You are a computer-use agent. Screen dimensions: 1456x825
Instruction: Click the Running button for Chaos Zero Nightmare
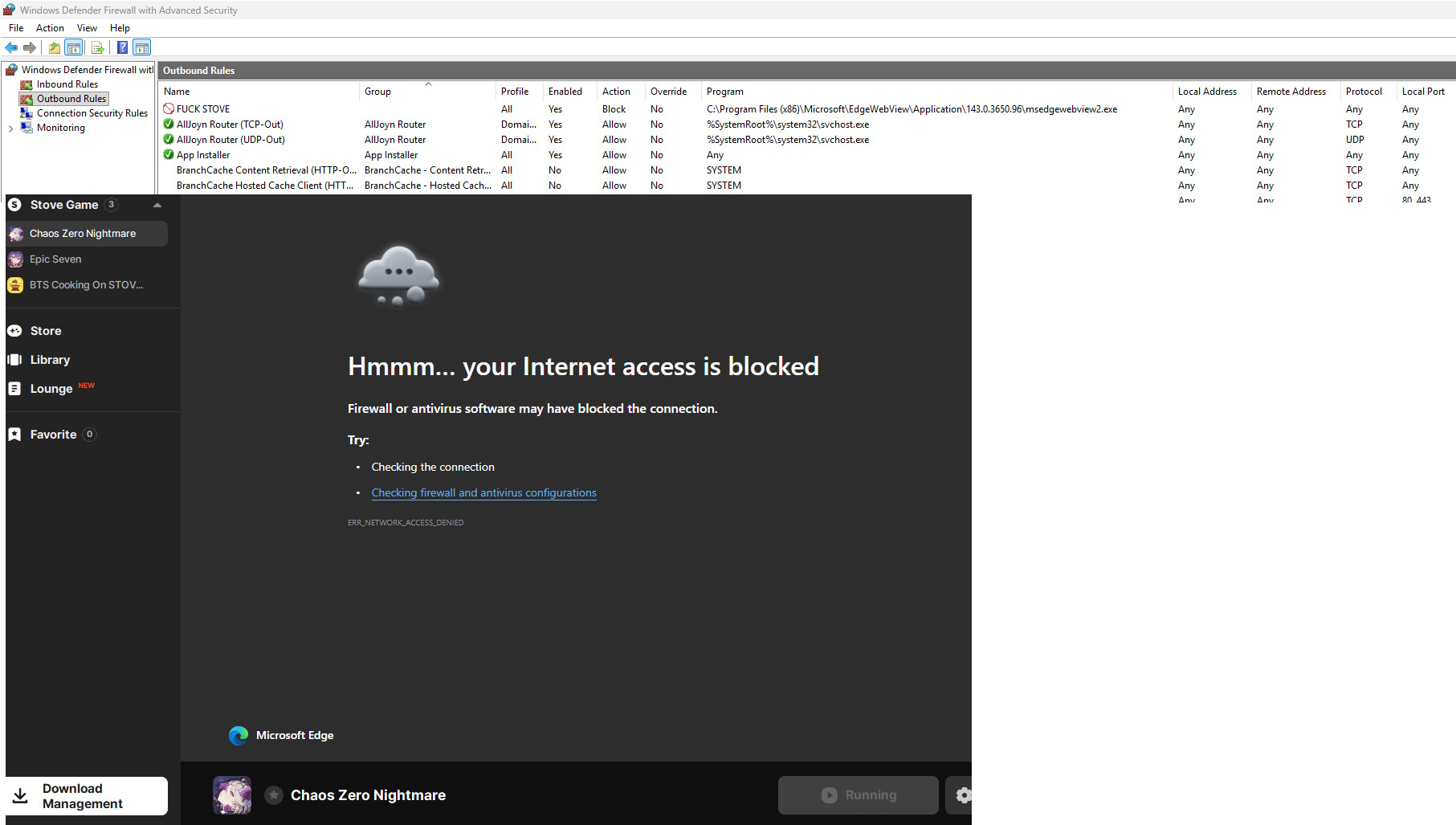point(858,795)
